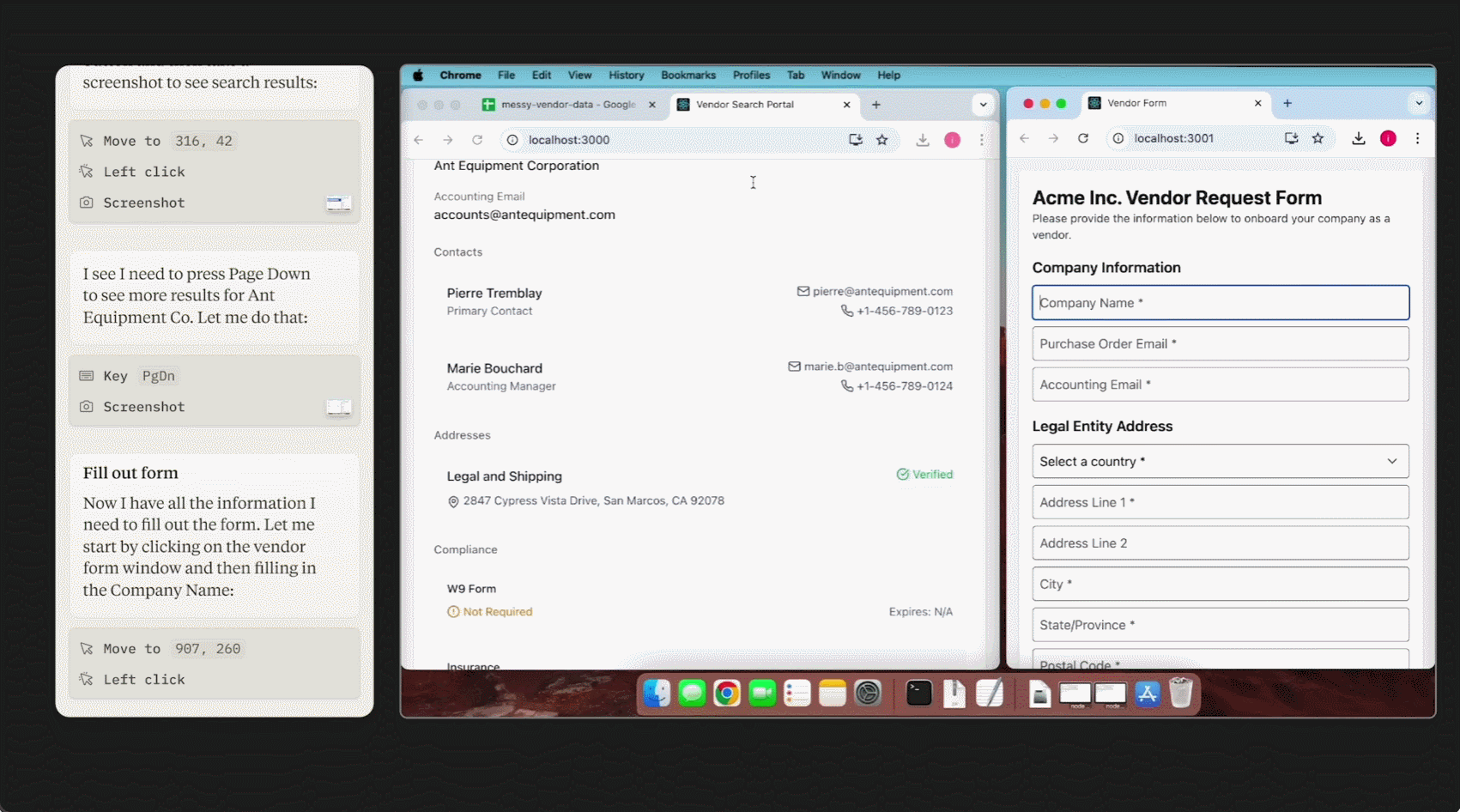Open App Store from the Dock
This screenshot has height=812, width=1460.
1148,693
